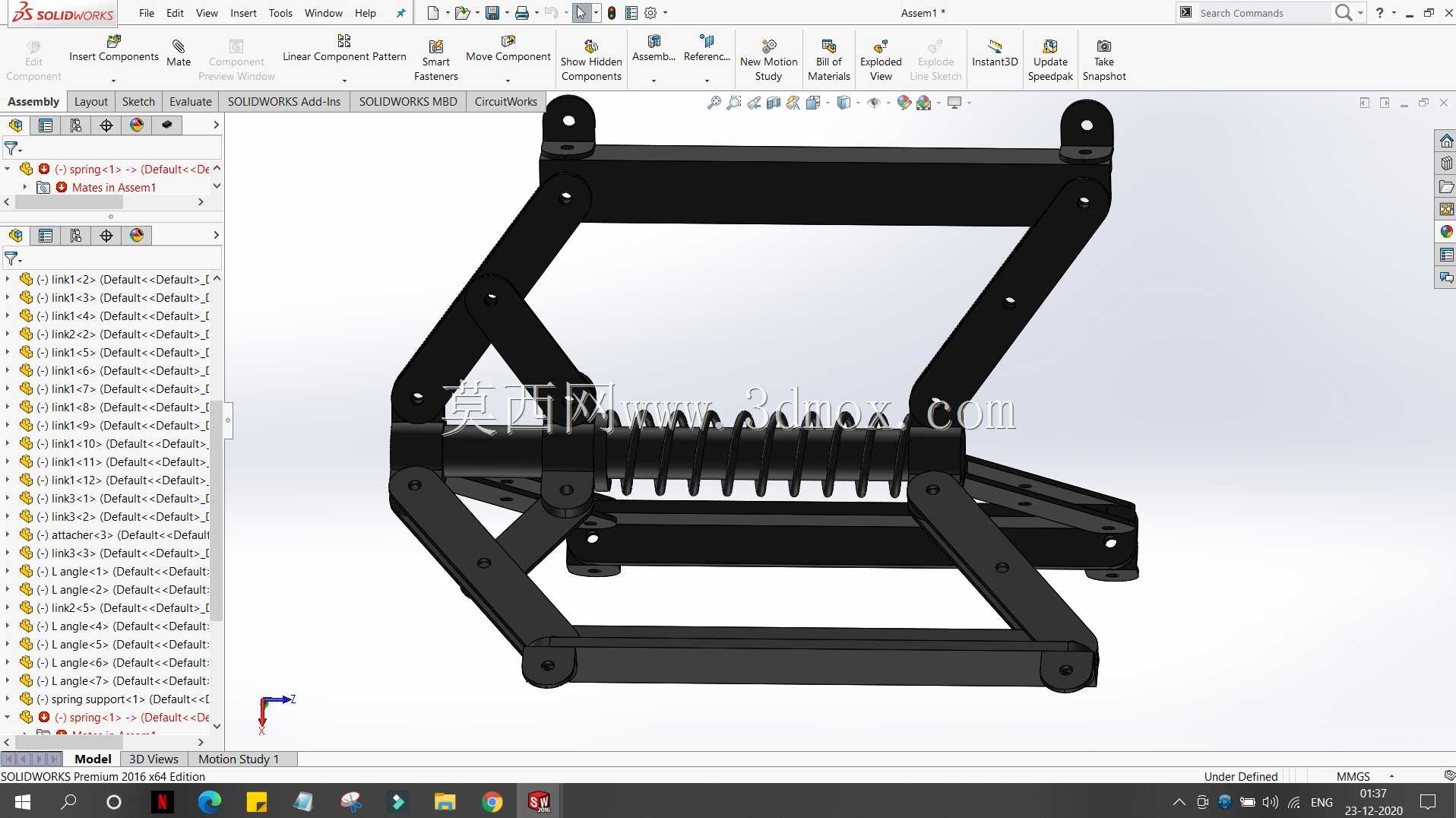Open Linear Component Pattern dropdown arrow
This screenshot has width=1456, height=818.
tap(344, 81)
